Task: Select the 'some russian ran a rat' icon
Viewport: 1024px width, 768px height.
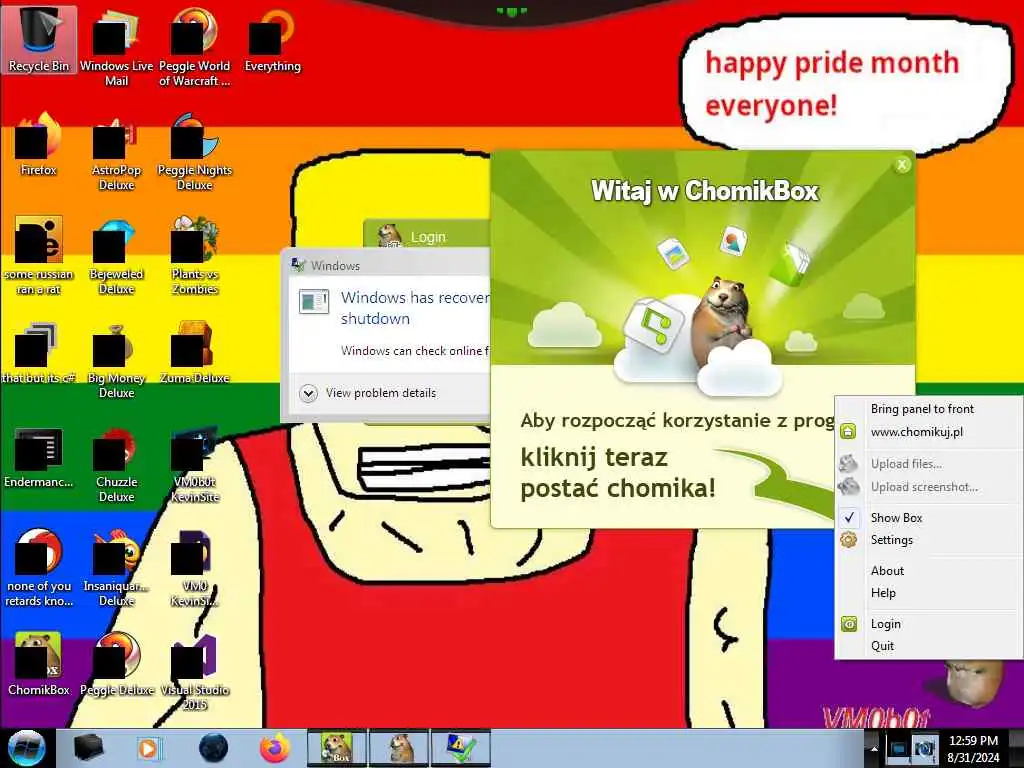Action: (39, 255)
